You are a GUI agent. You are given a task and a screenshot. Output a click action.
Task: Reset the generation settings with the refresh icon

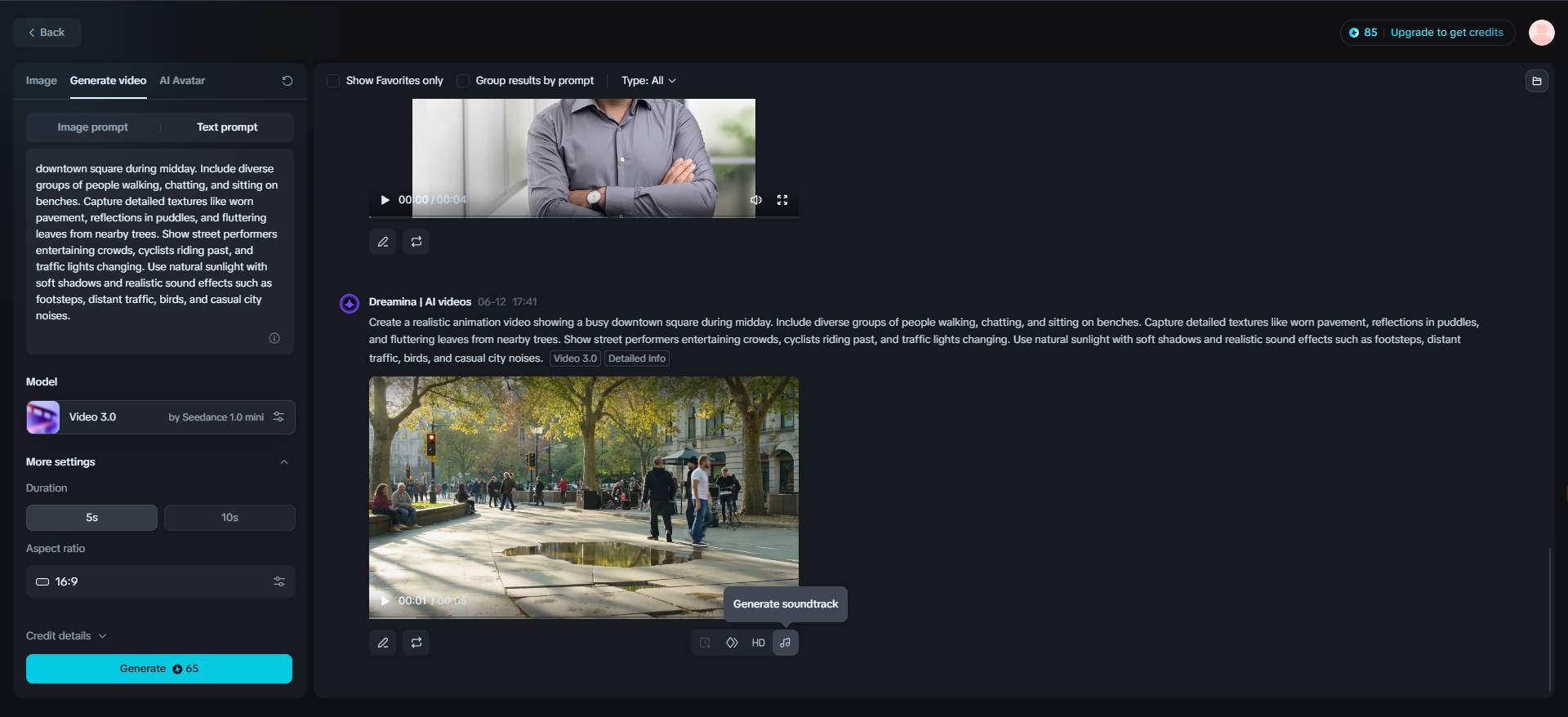pyautogui.click(x=287, y=81)
